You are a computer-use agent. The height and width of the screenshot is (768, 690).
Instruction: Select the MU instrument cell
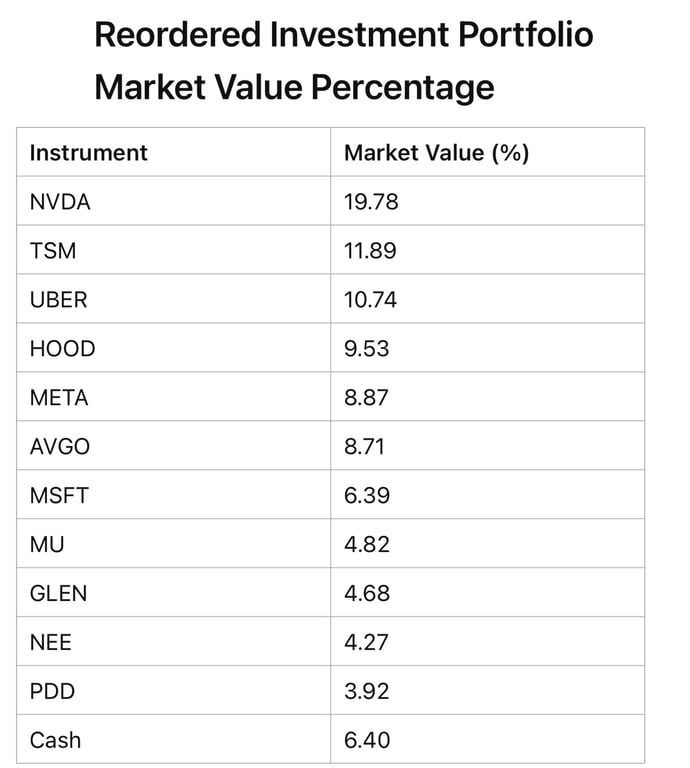(x=47, y=545)
